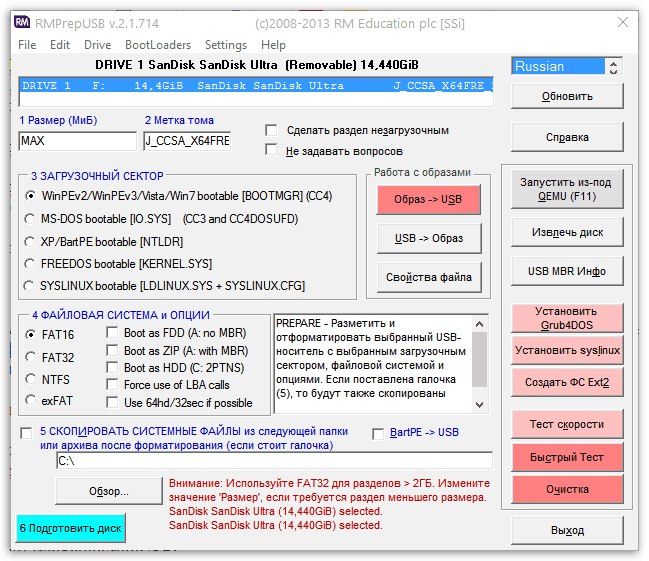This screenshot has height=561, width=649.
Task: Enable Use 64hd/32sec if possible
Action: point(112,402)
